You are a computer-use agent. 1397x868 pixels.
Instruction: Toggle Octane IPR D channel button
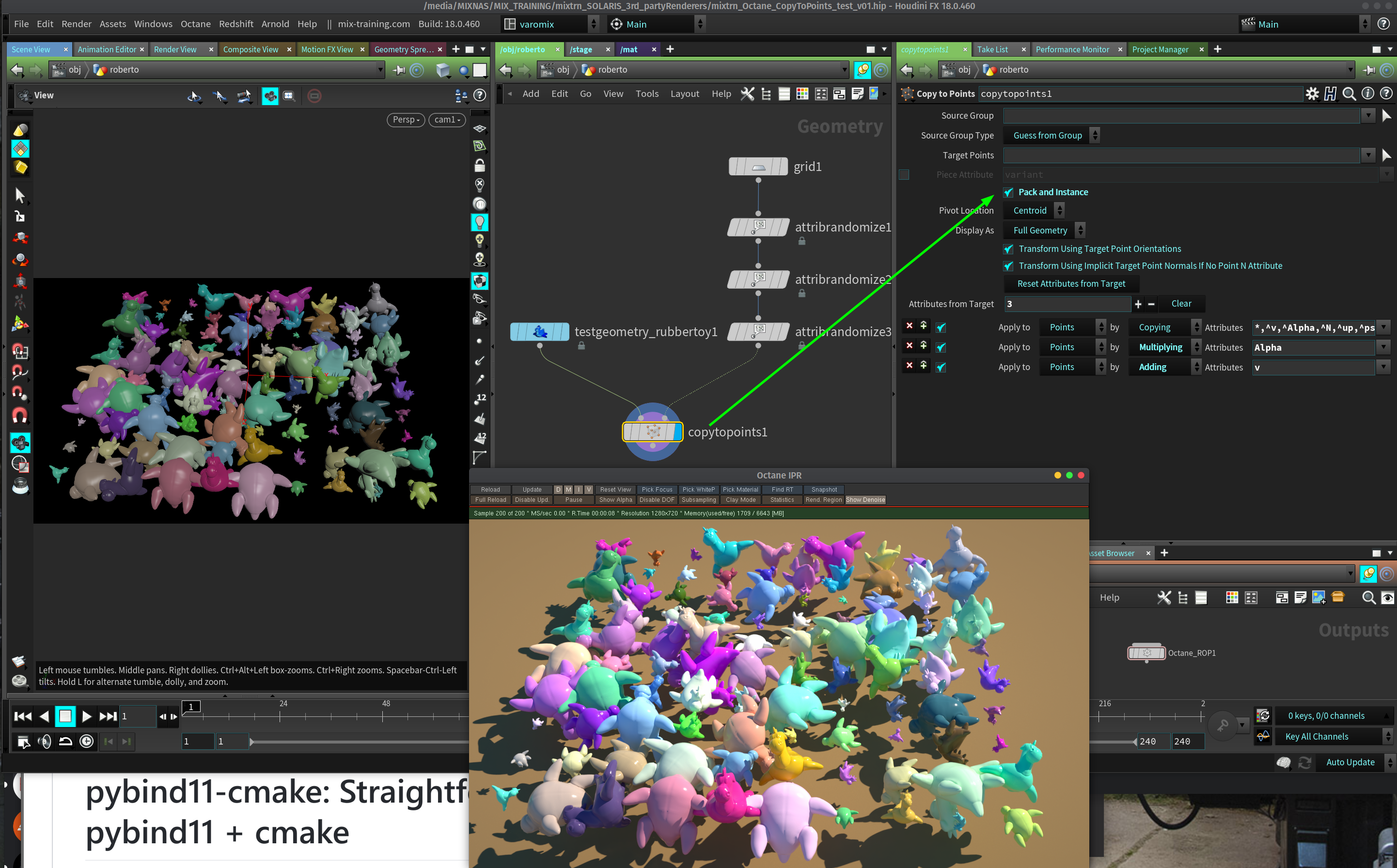click(x=558, y=490)
